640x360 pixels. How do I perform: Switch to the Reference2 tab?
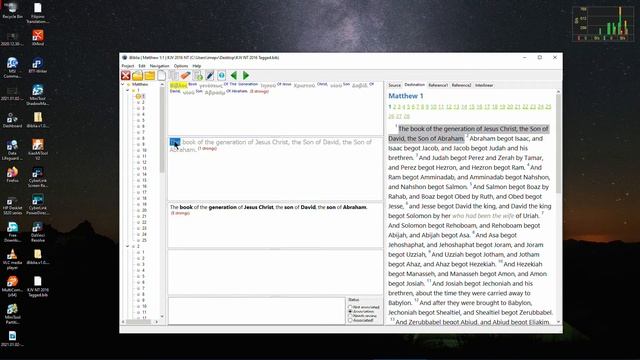click(461, 85)
